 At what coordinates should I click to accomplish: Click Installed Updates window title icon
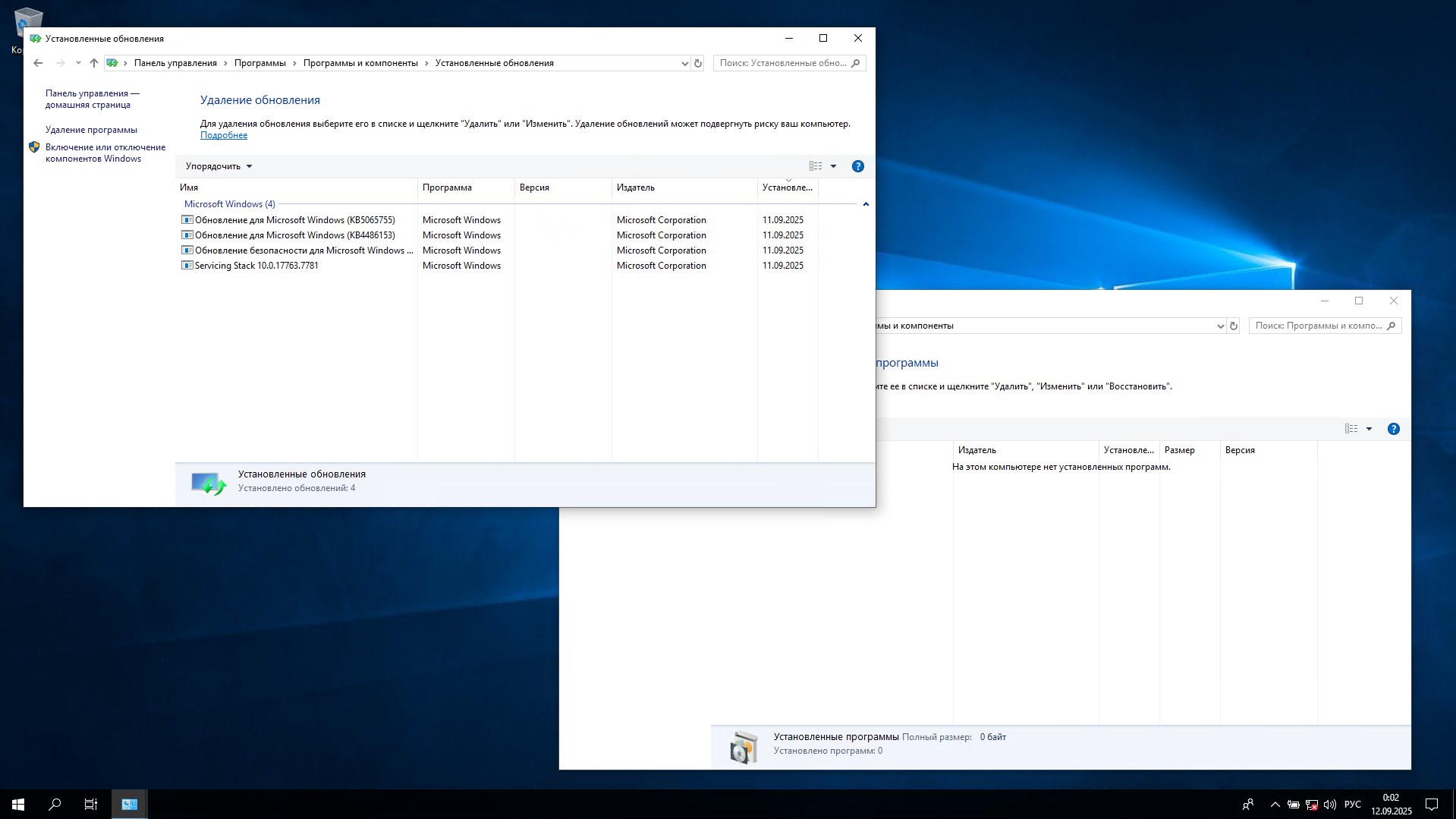pyautogui.click(x=35, y=38)
